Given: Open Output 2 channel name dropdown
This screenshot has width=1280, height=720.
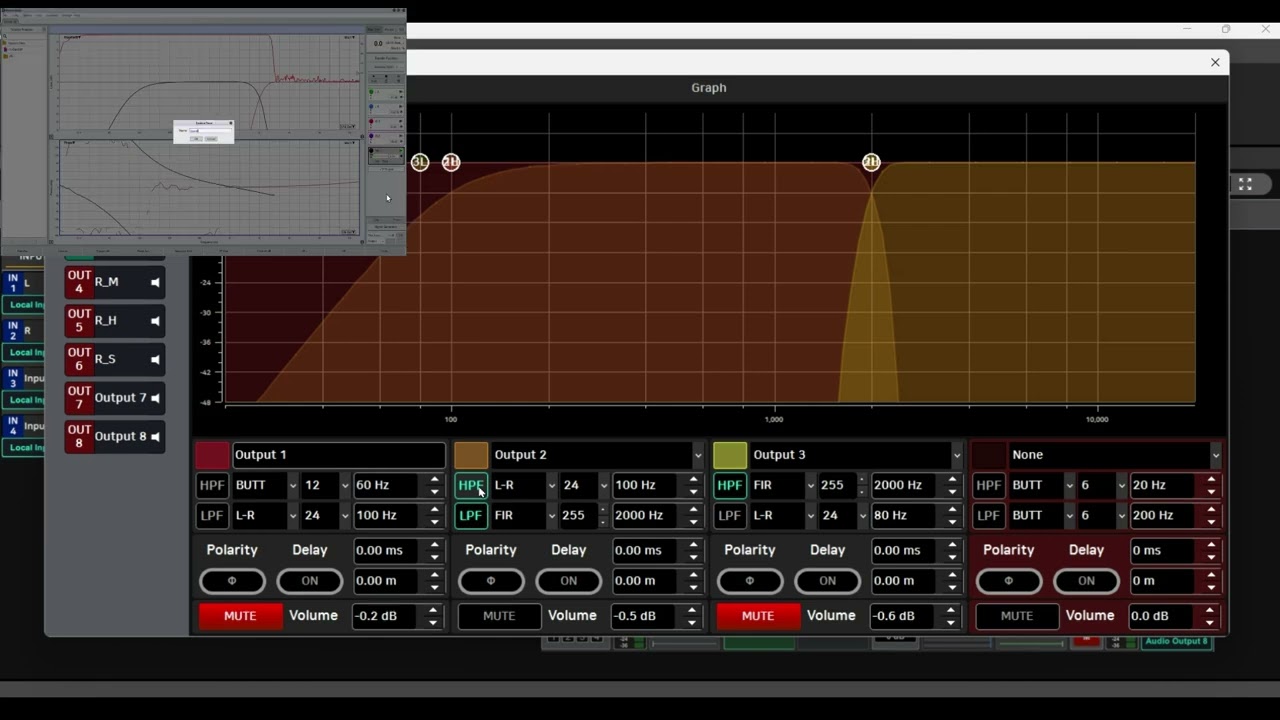Looking at the screenshot, I should click(697, 455).
